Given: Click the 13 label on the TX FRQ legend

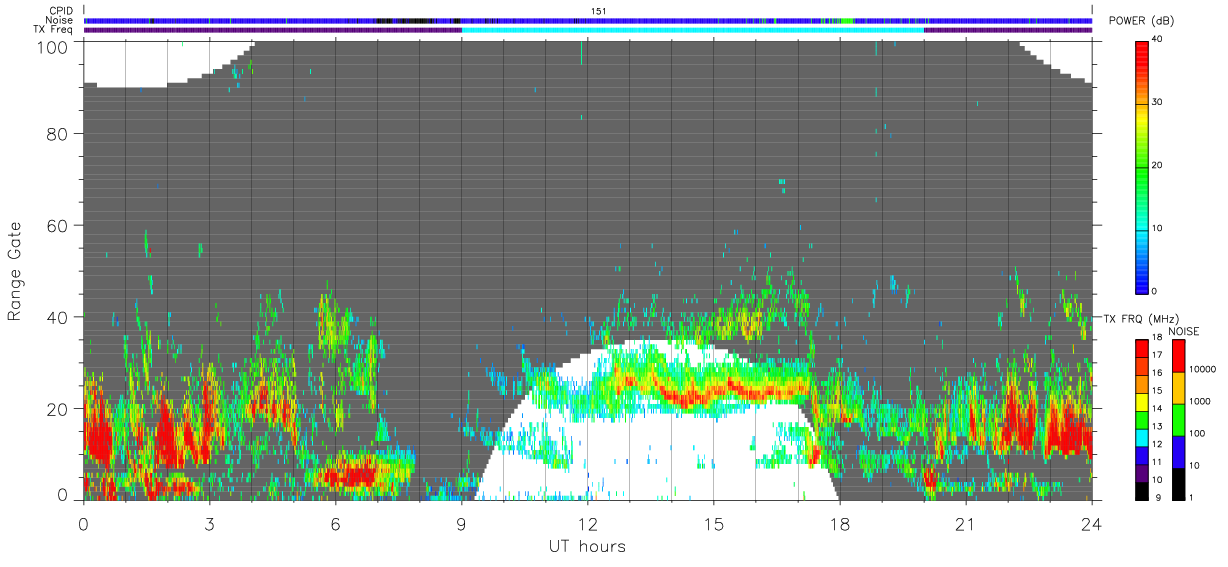Looking at the screenshot, I should pos(1157,426).
